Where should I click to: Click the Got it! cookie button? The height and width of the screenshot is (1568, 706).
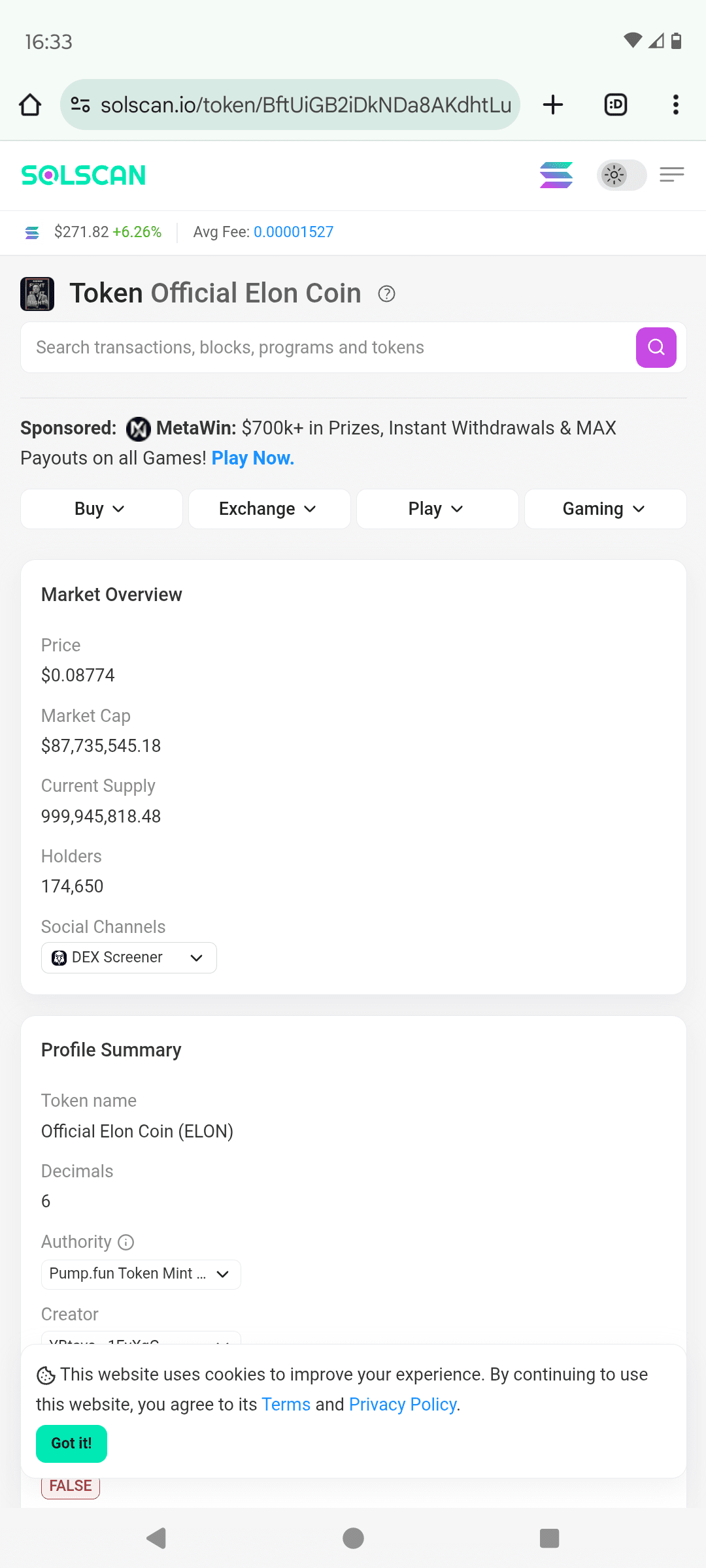pos(71,1444)
